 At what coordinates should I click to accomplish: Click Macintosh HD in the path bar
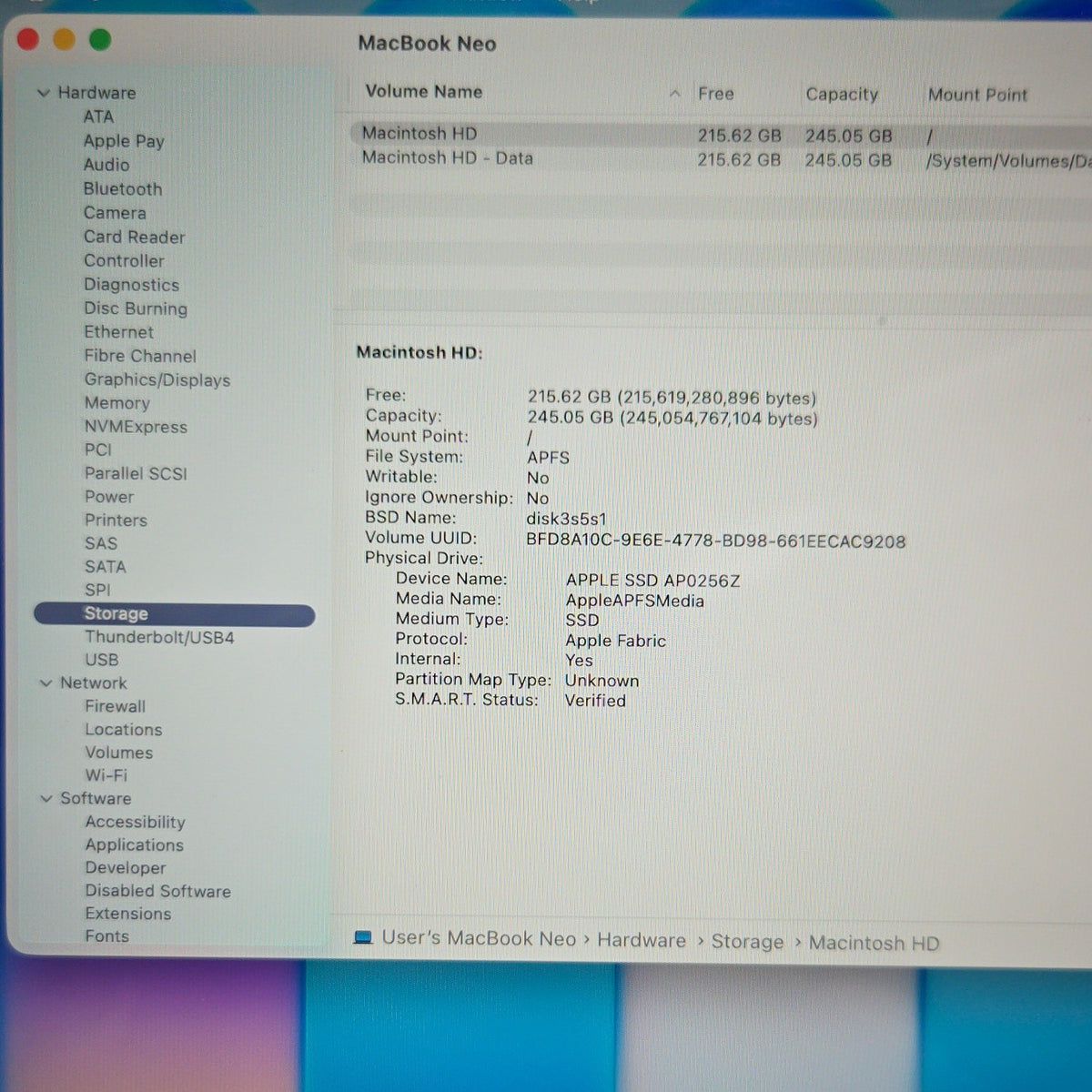click(875, 944)
